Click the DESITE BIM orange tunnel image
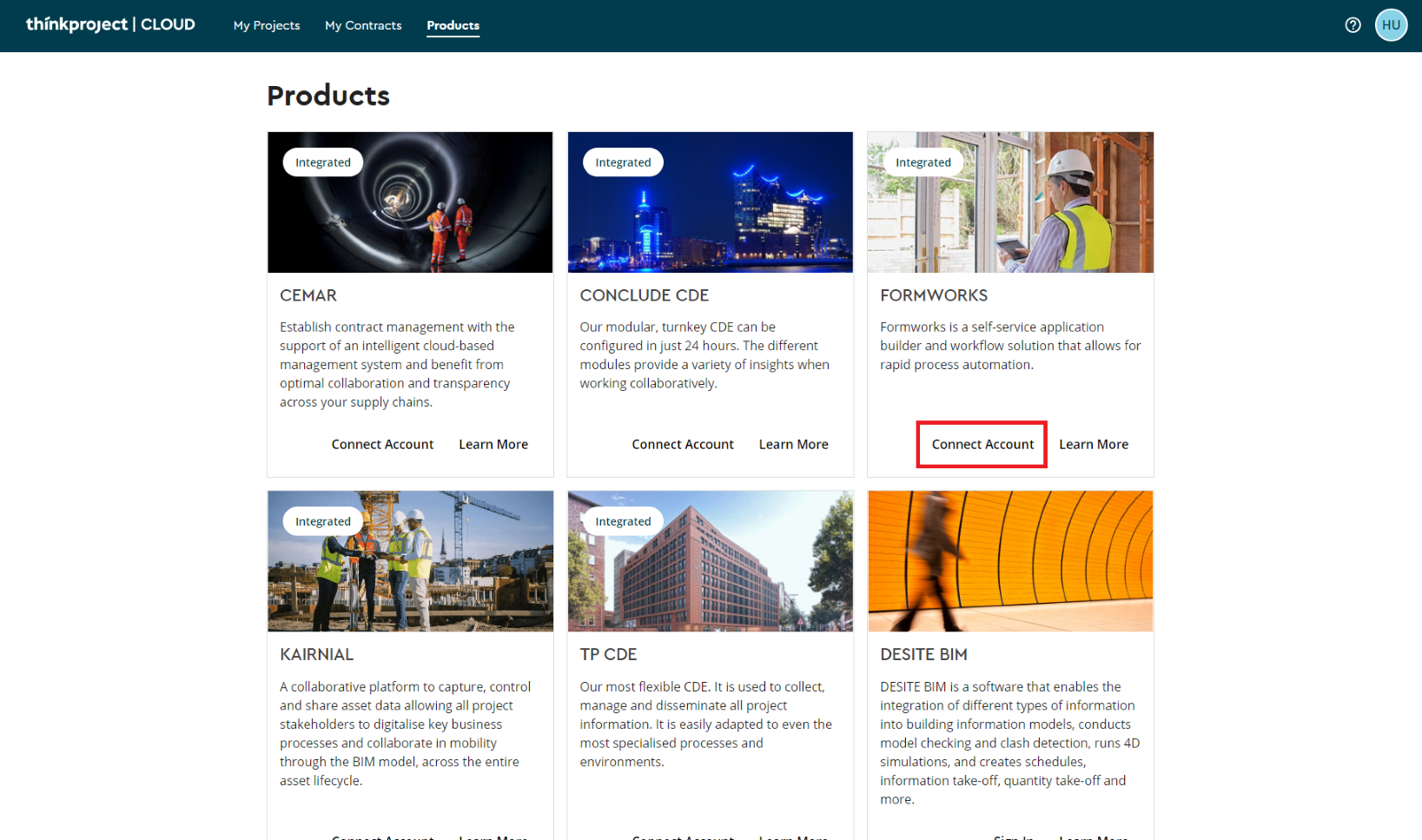The image size is (1422, 840). click(x=1010, y=561)
